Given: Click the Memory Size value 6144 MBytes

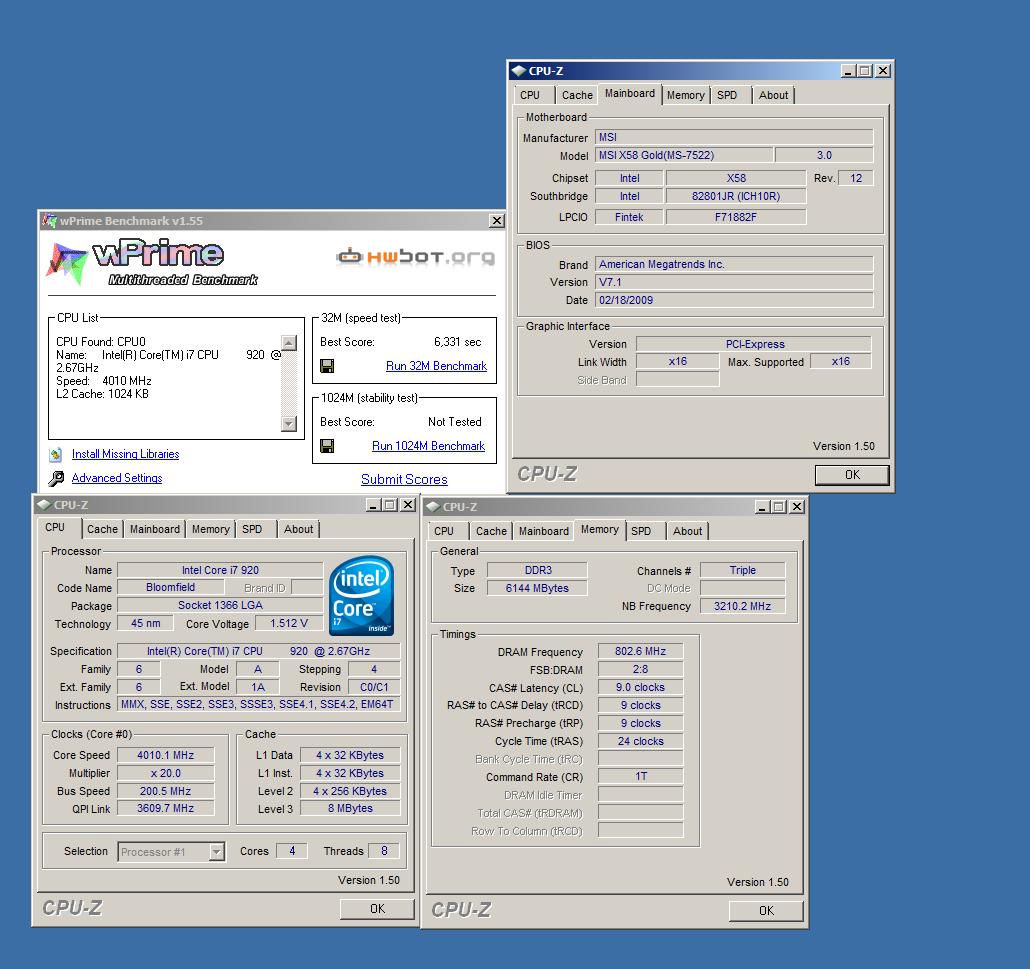Looking at the screenshot, I should pyautogui.click(x=537, y=589).
